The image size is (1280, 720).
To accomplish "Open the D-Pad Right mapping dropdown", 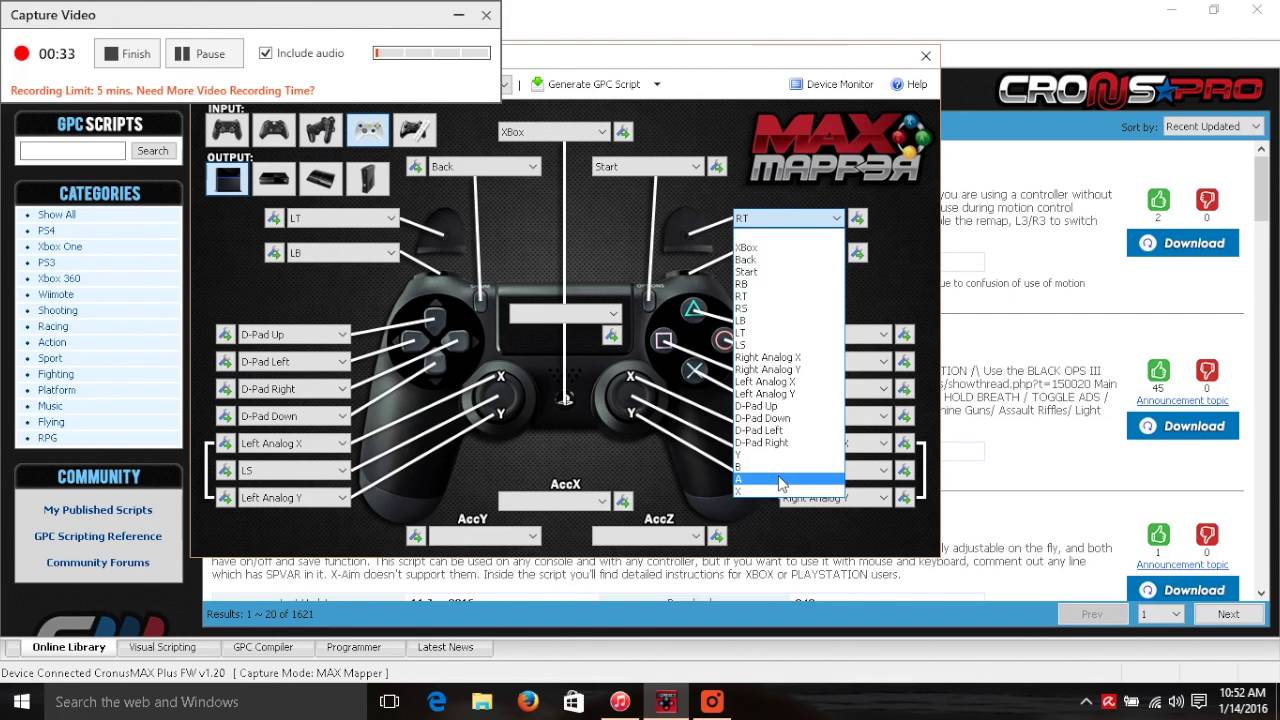I will (x=293, y=389).
